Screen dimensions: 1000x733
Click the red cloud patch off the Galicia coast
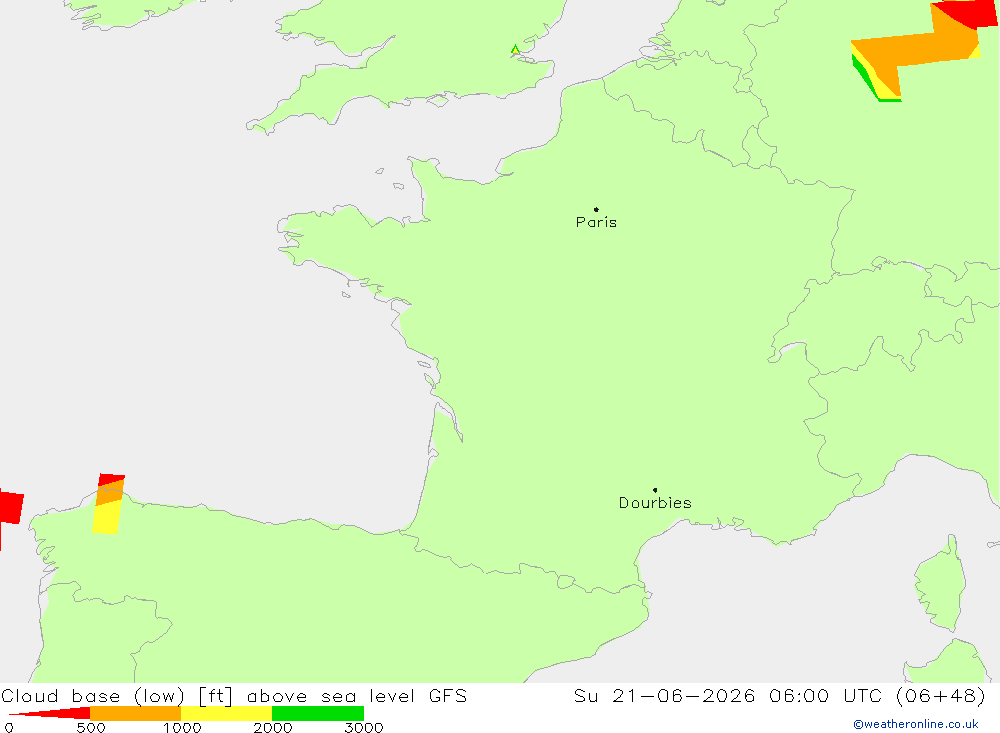tap(11, 507)
